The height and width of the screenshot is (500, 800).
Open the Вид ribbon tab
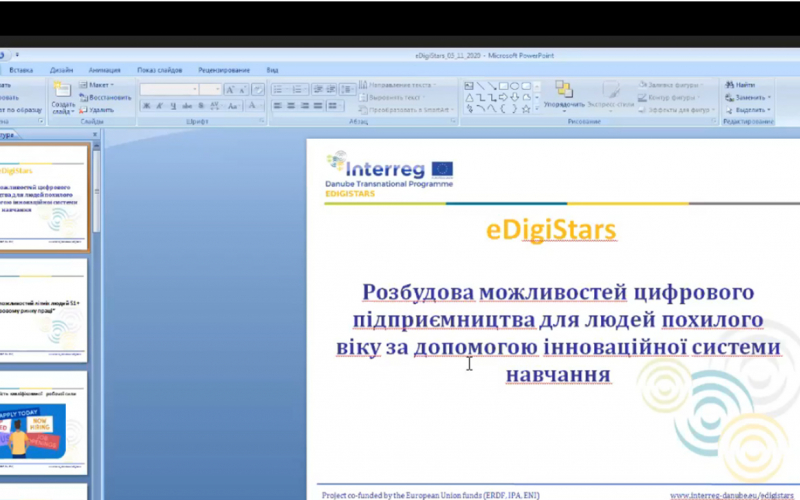coord(272,70)
